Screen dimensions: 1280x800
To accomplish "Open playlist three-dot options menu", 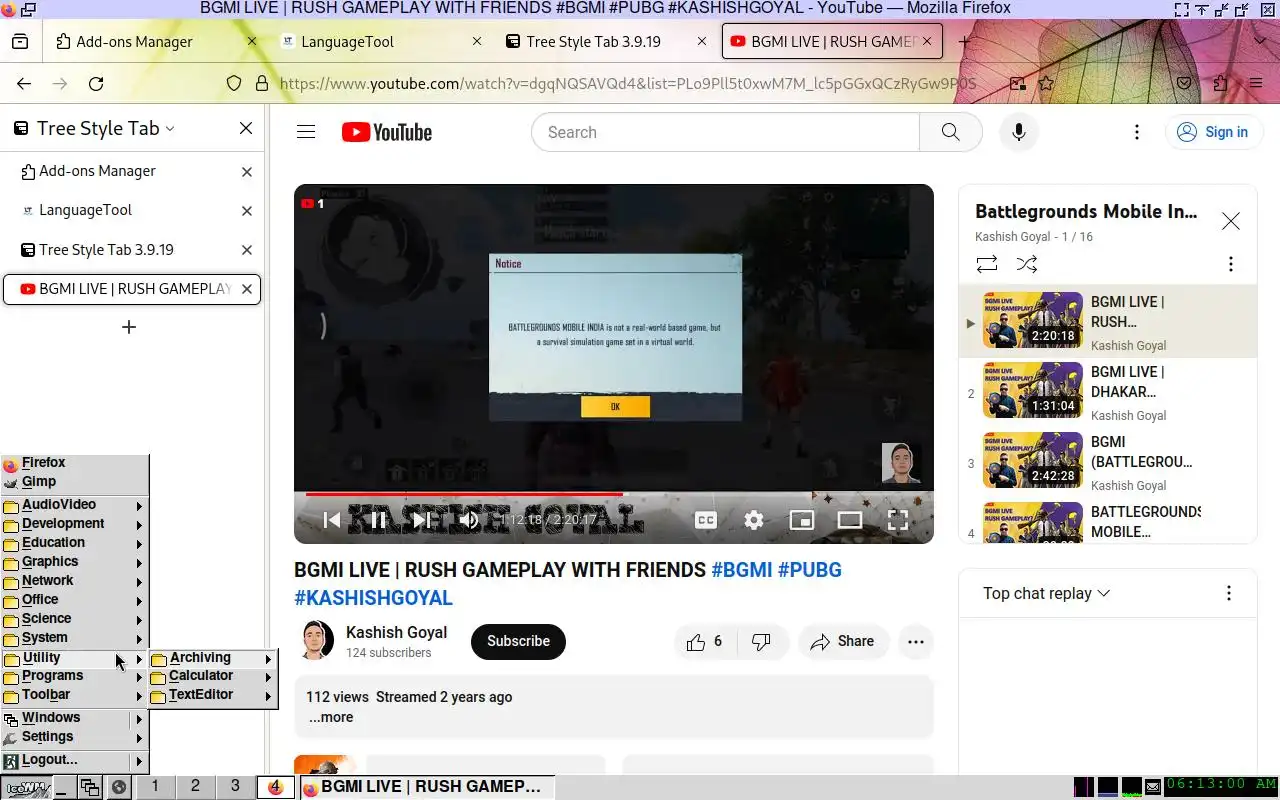I will (1231, 264).
